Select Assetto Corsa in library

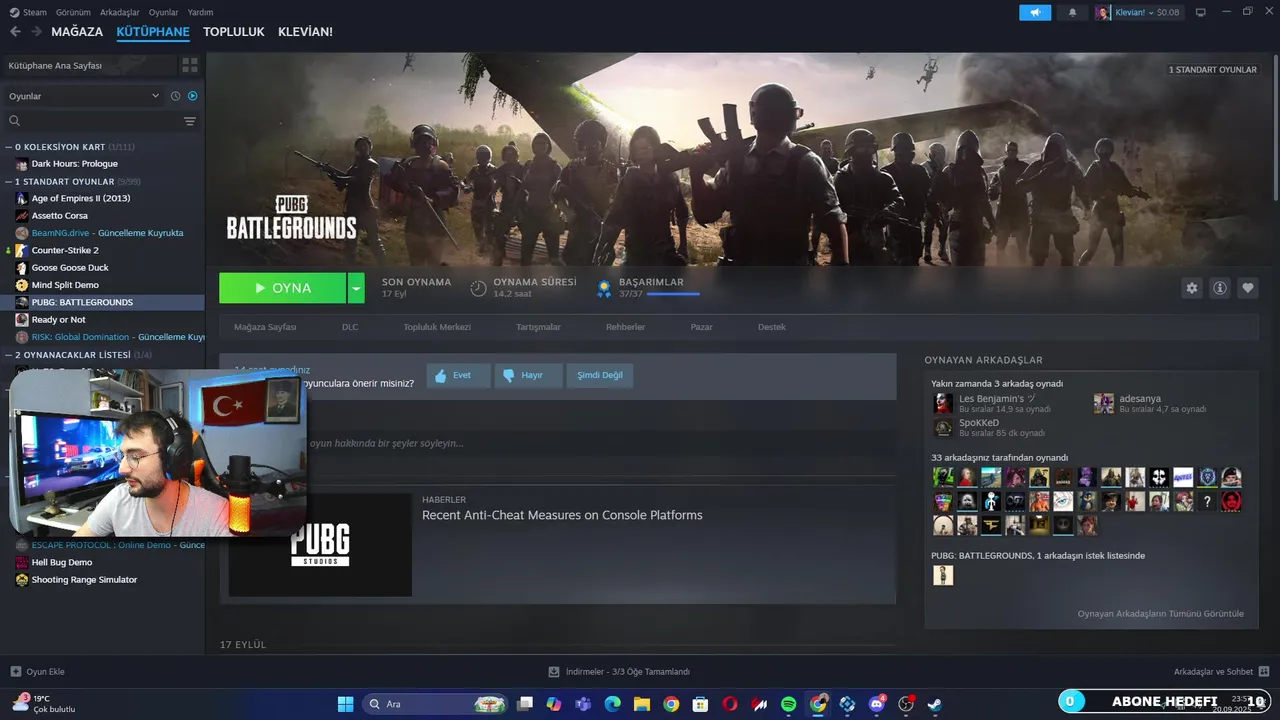[x=59, y=215]
